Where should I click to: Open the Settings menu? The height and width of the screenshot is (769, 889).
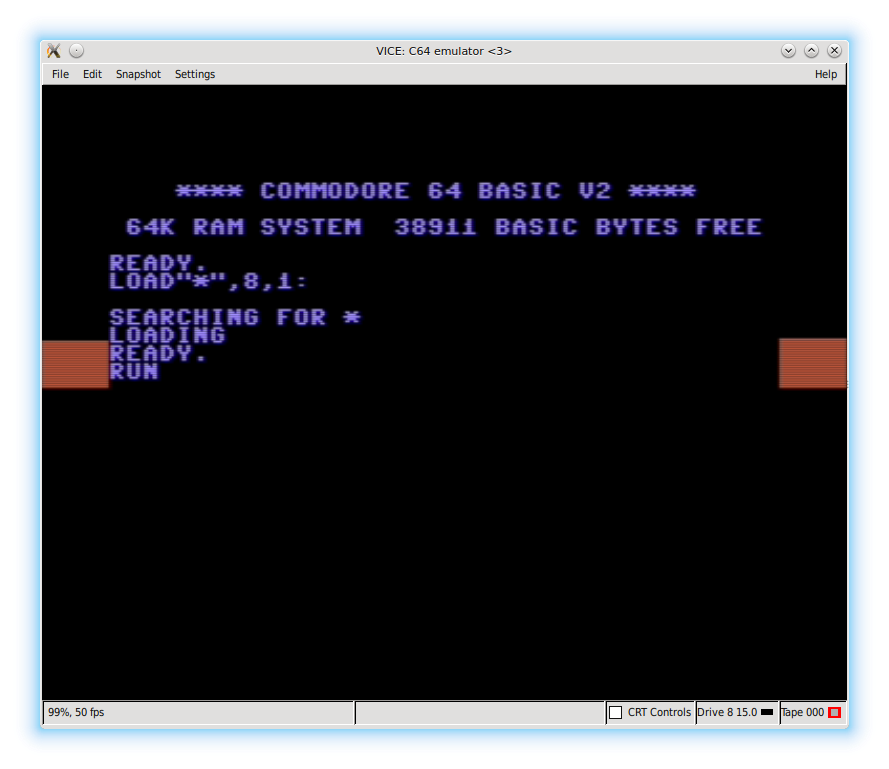[195, 74]
